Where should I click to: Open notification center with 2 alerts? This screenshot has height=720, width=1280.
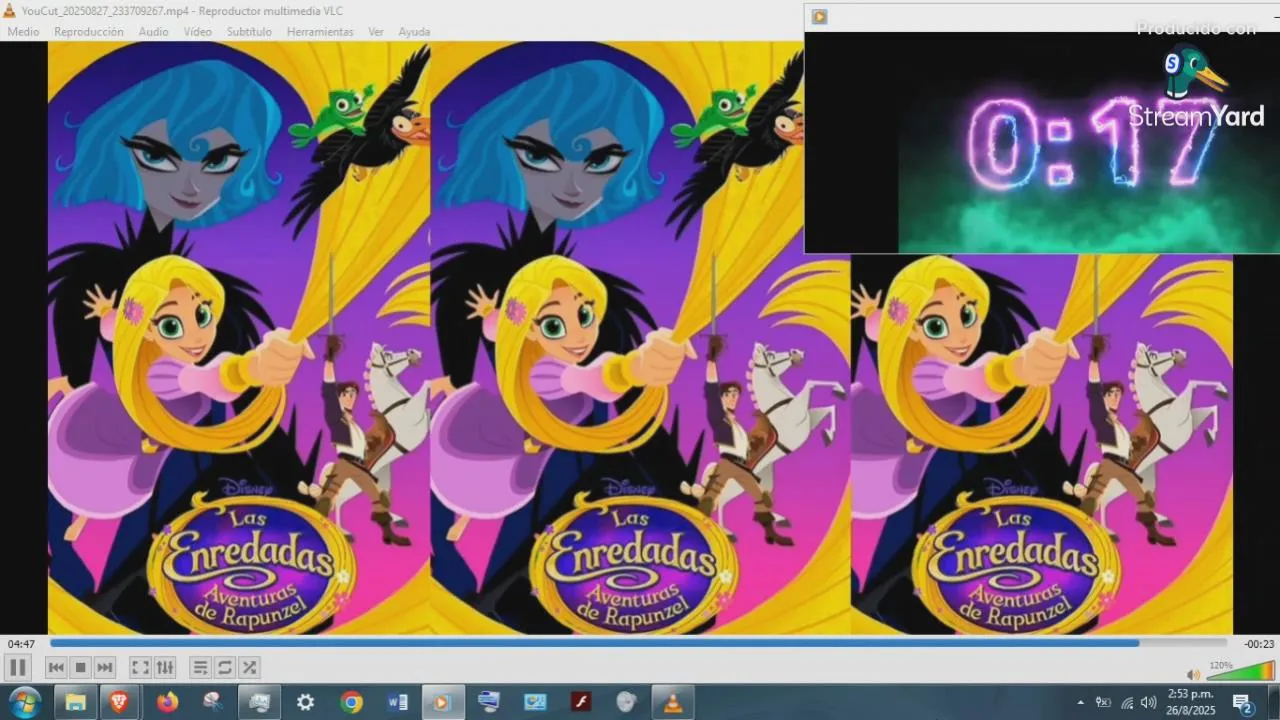tap(1243, 703)
